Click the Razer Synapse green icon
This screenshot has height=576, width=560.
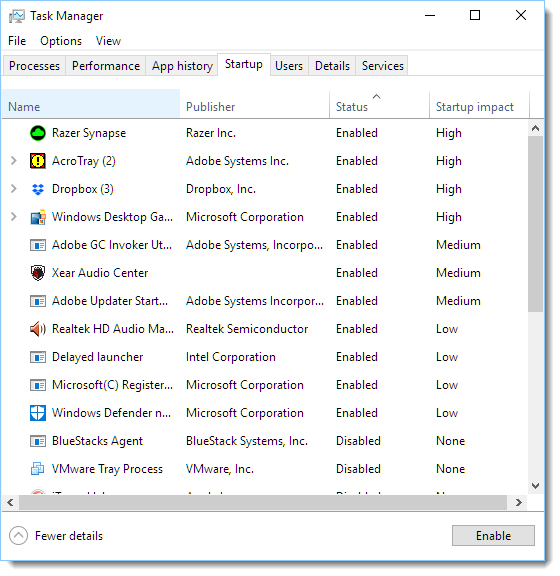[x=38, y=133]
